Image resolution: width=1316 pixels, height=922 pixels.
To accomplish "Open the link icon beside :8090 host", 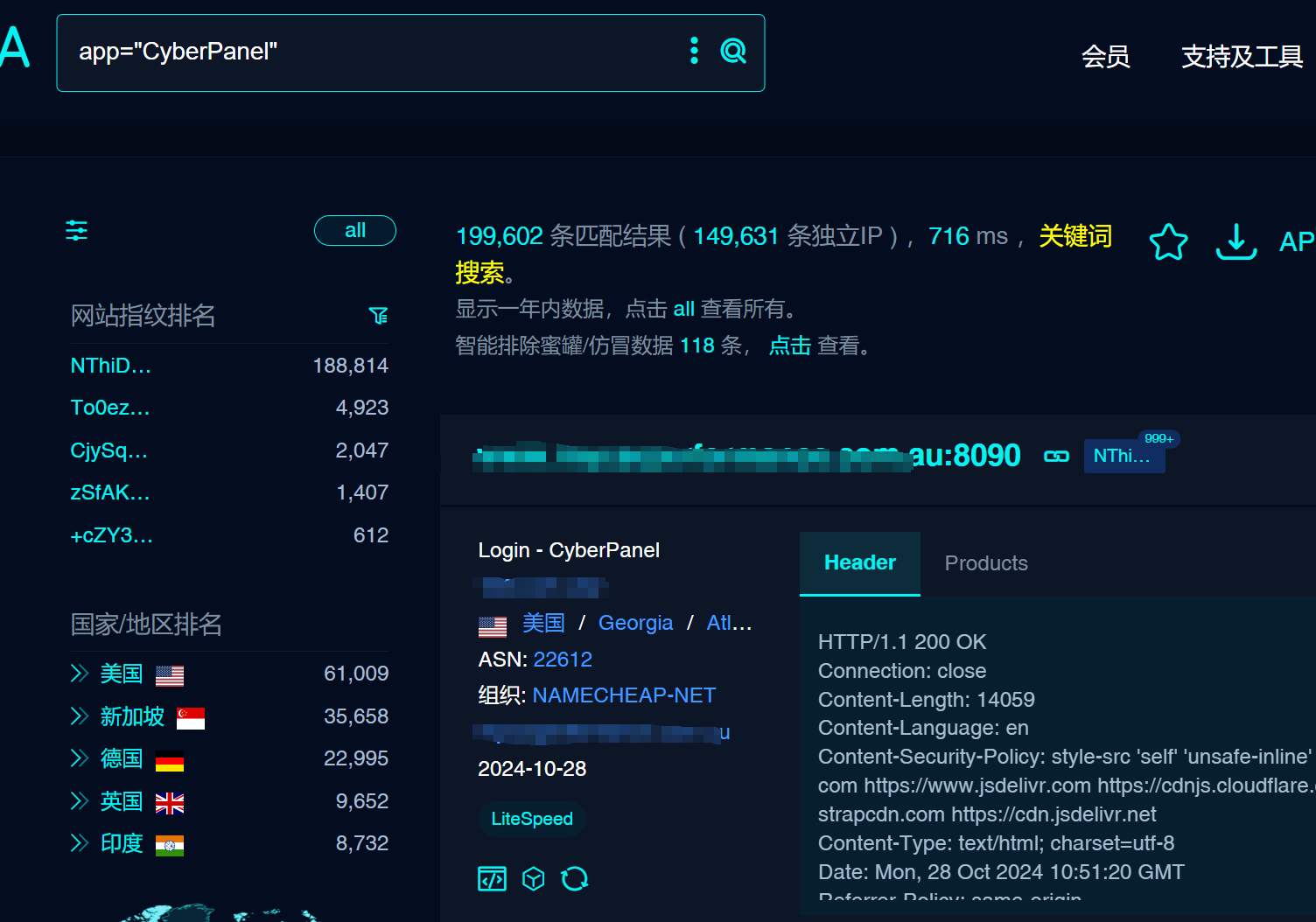I will pyautogui.click(x=1057, y=456).
